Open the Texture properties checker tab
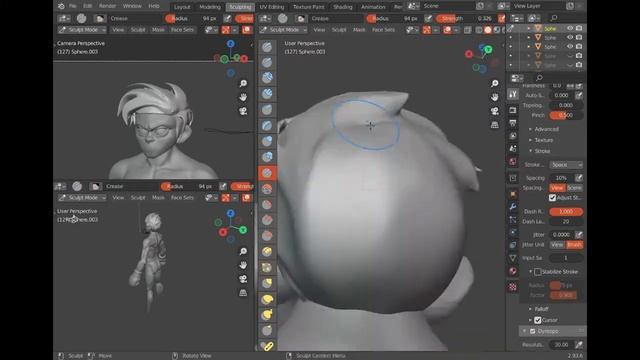 tap(513, 287)
